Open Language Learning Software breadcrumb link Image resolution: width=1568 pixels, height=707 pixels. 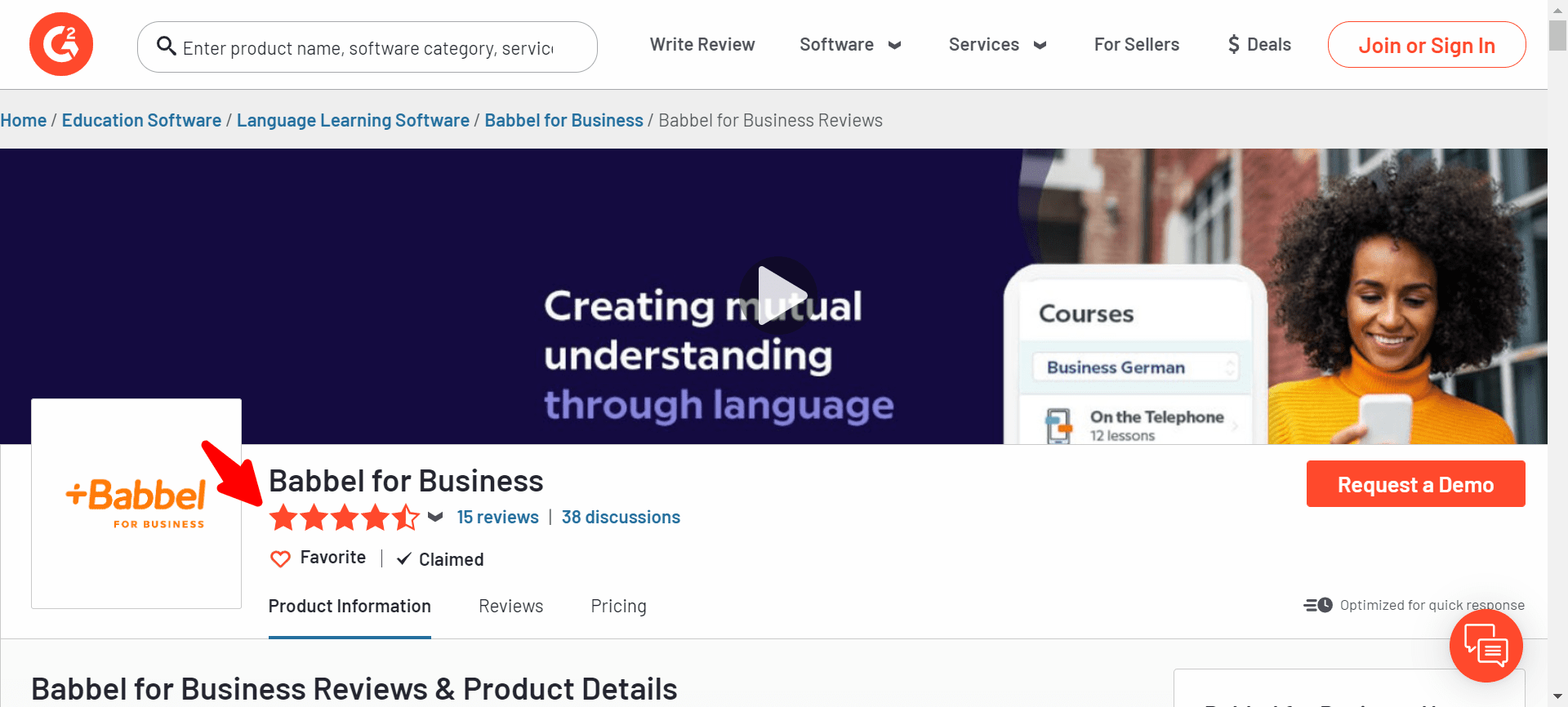353,120
